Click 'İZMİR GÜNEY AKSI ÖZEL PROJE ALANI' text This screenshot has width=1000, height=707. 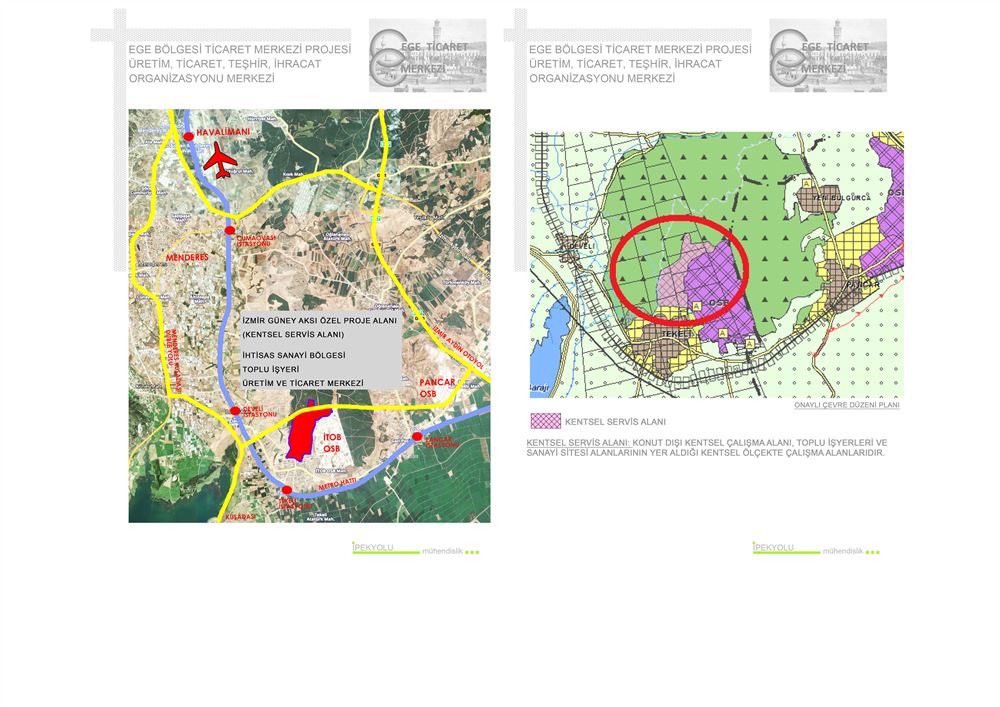click(x=320, y=321)
